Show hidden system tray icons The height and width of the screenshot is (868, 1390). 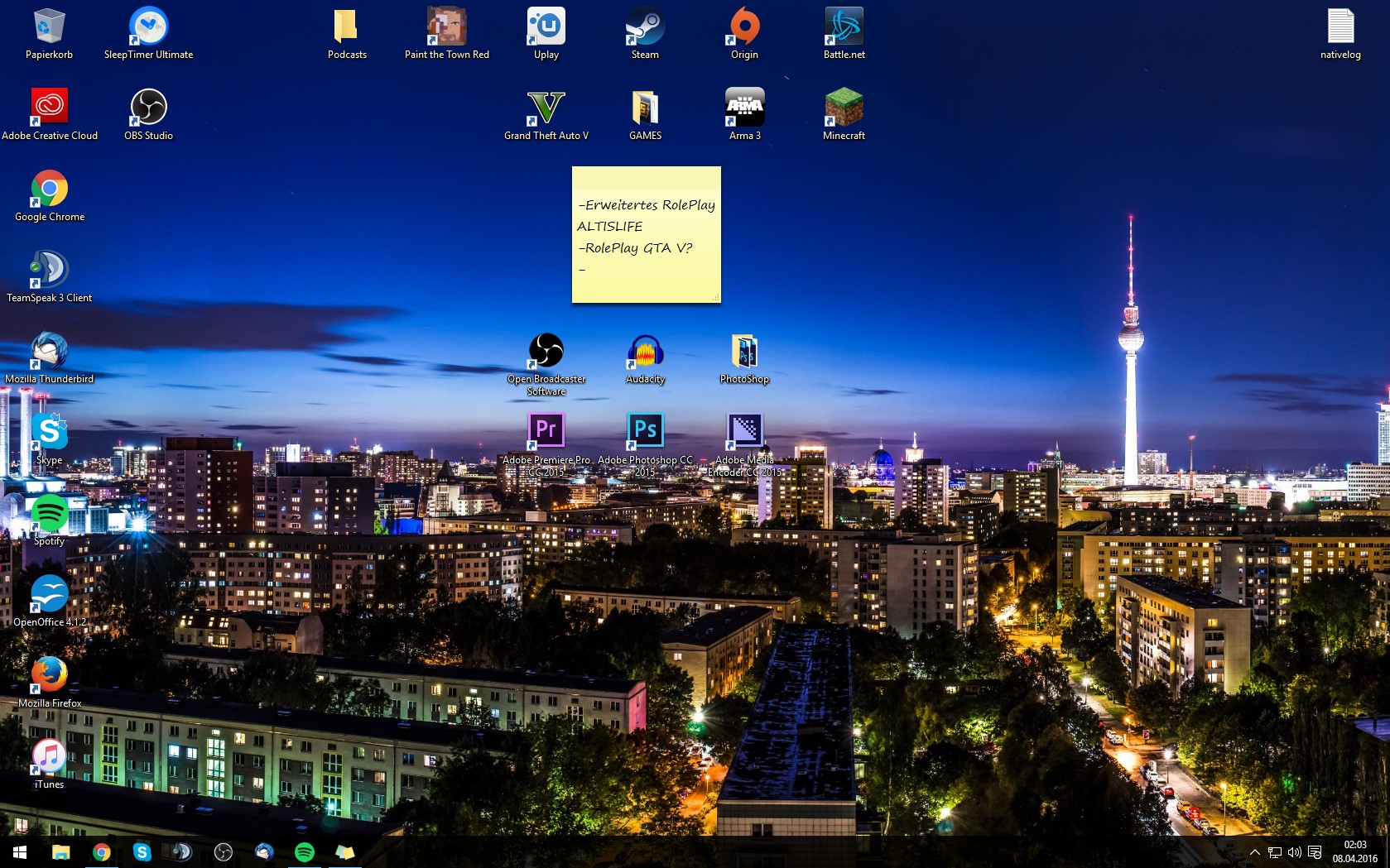(1254, 852)
